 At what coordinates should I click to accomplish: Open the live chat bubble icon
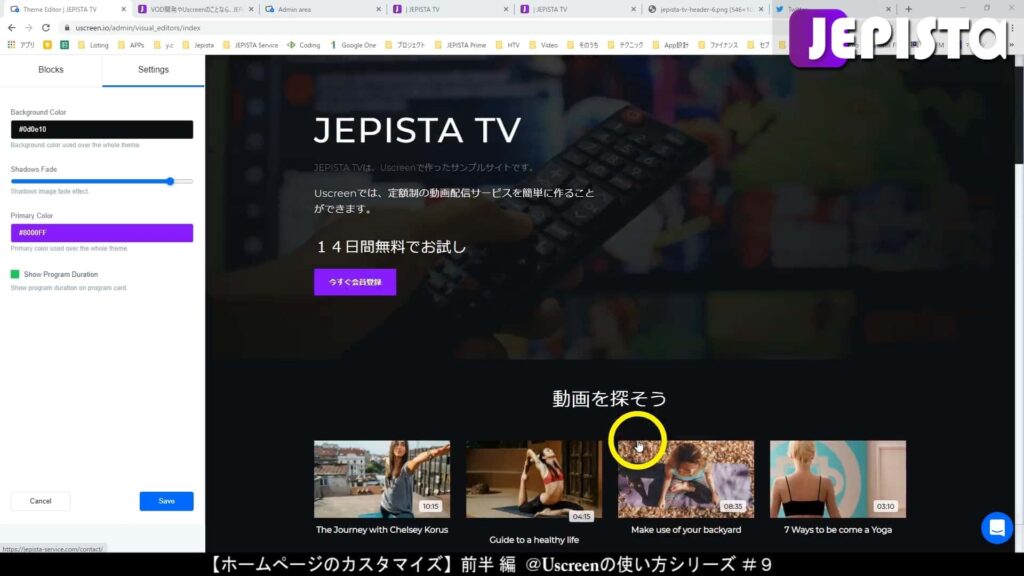(x=997, y=528)
